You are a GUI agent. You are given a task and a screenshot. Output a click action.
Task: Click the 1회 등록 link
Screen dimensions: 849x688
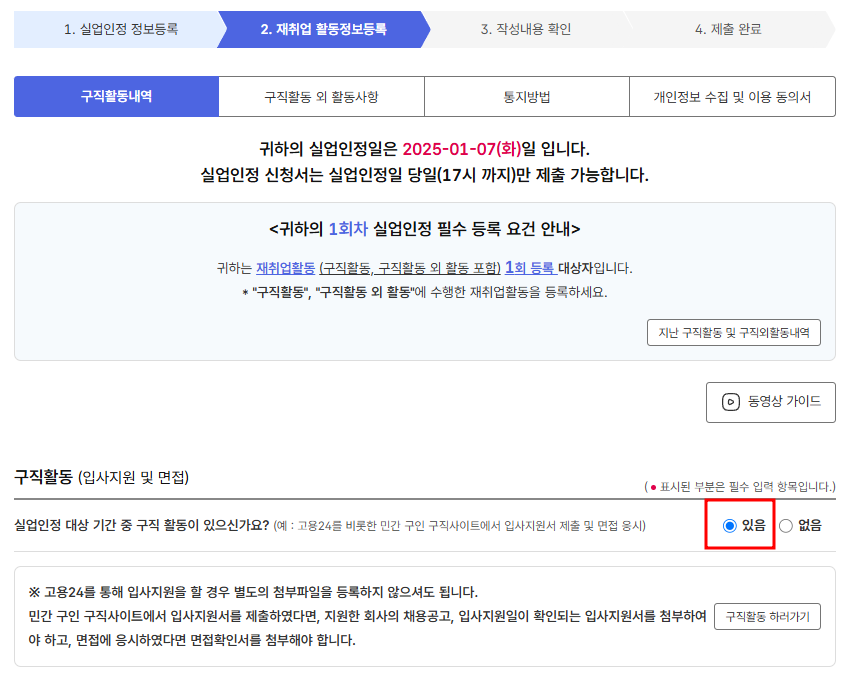click(x=530, y=267)
